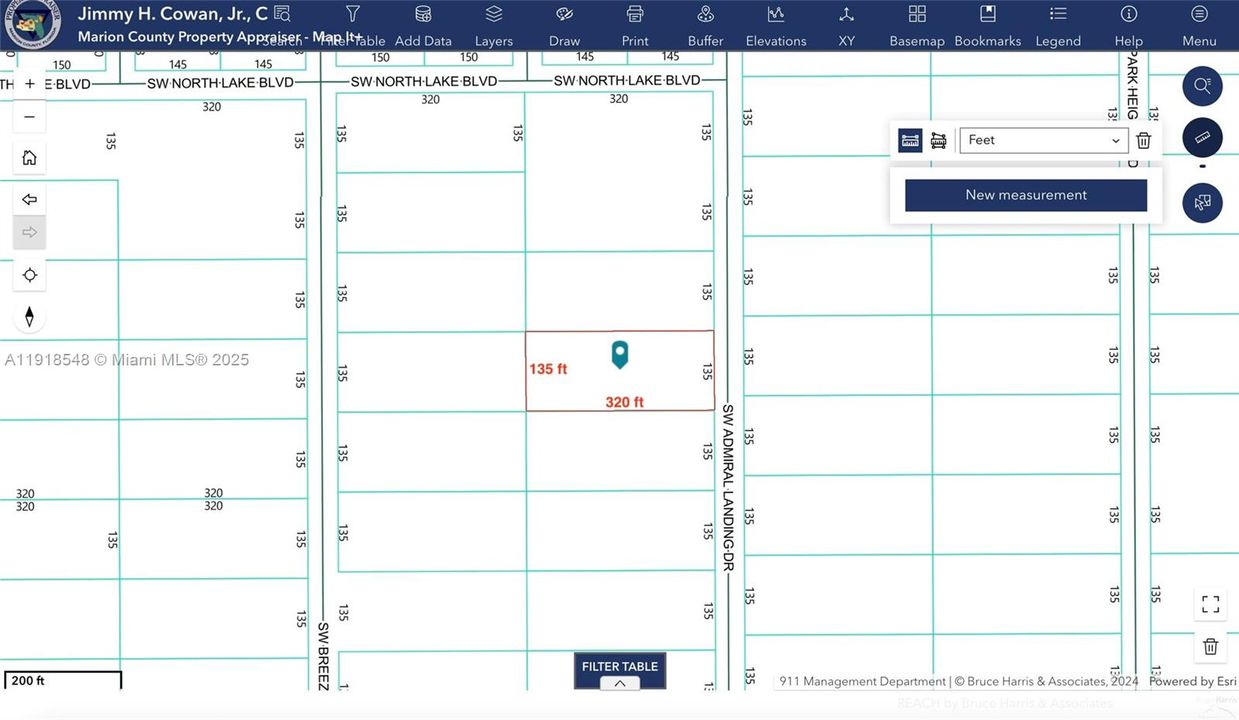Click the circular ruler measure button
The width and height of the screenshot is (1239, 720).
pos(1202,137)
